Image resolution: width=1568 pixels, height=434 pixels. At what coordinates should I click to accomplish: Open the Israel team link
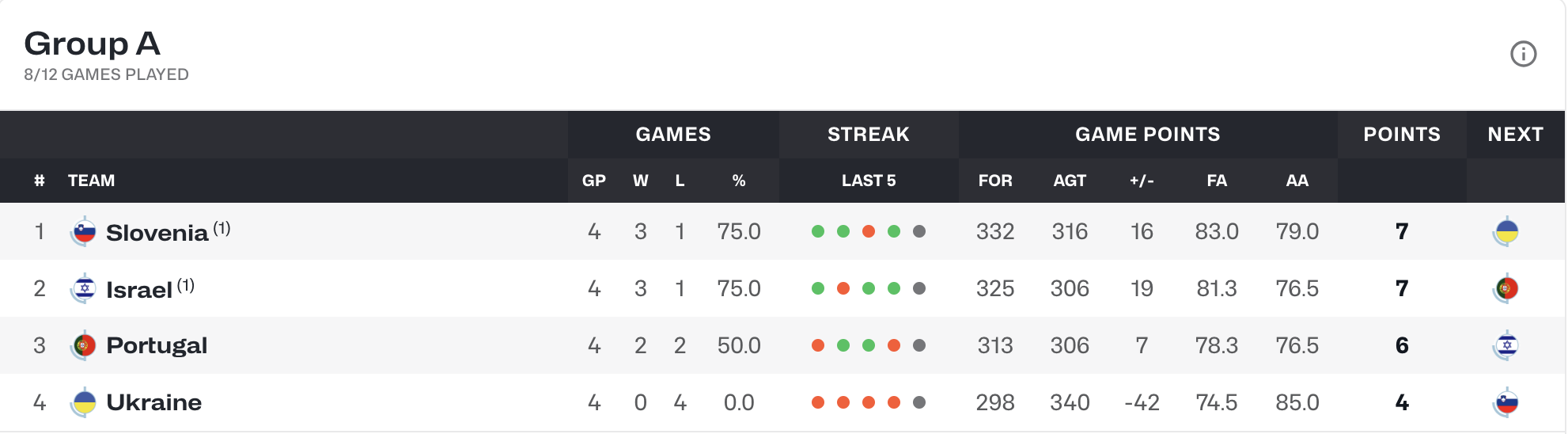(x=139, y=290)
